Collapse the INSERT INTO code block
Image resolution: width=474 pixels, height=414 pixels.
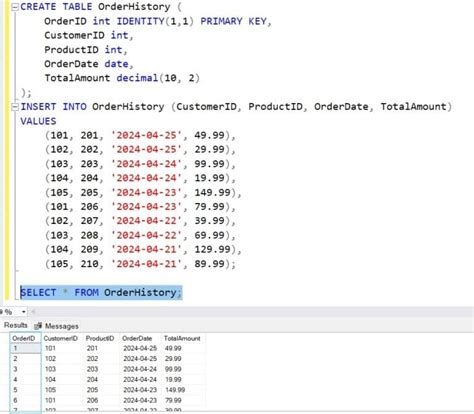tap(15, 107)
